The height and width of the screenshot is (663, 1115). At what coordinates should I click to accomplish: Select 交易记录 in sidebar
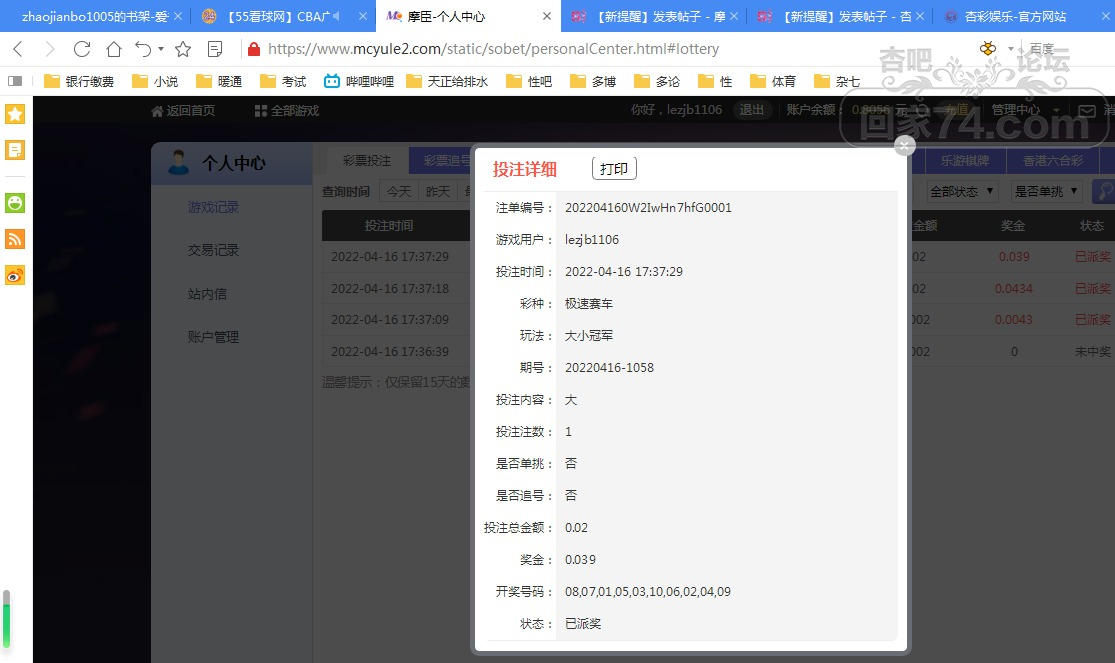point(213,250)
